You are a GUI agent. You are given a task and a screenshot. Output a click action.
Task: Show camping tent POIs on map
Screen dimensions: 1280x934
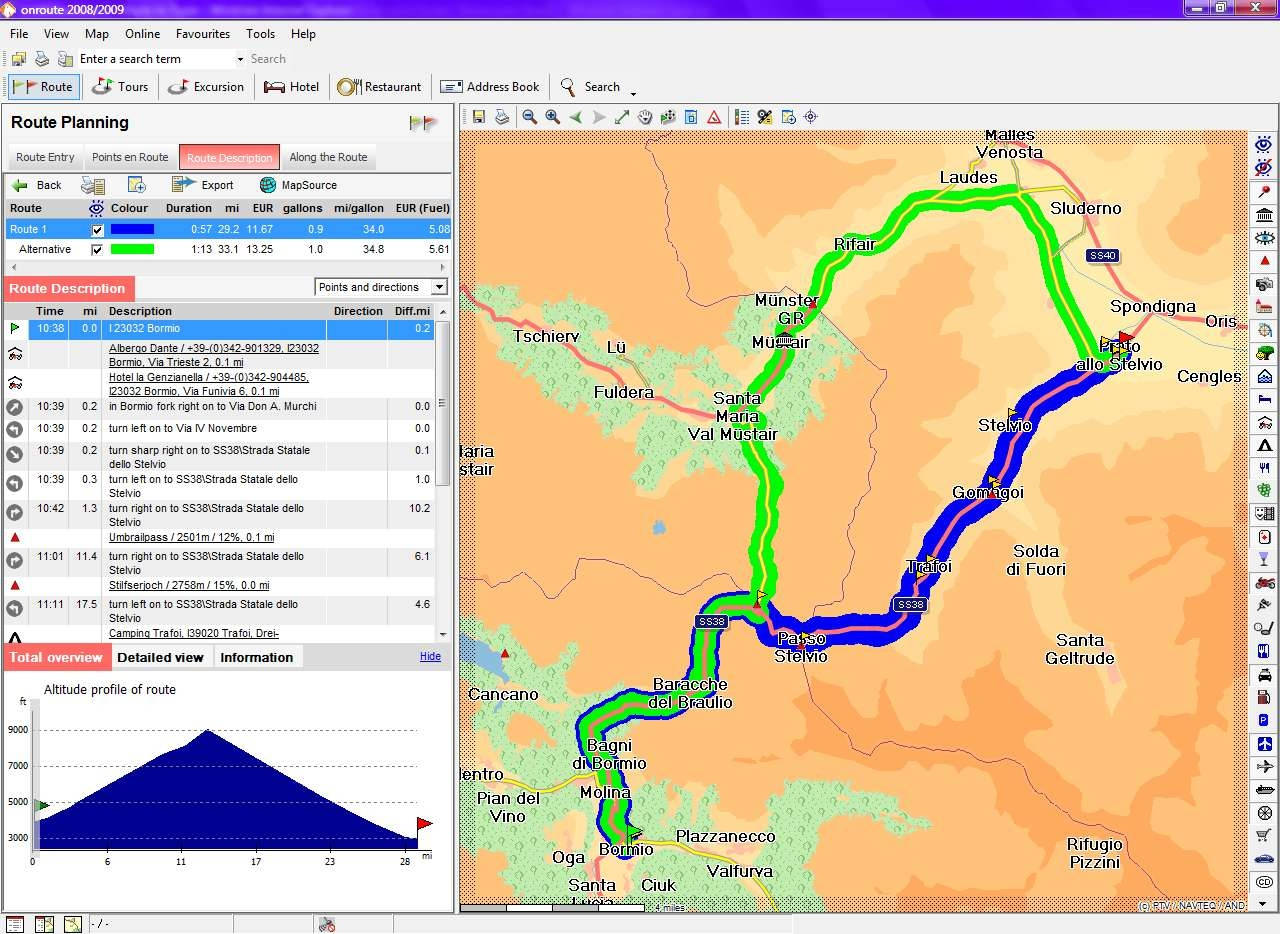[1264, 445]
